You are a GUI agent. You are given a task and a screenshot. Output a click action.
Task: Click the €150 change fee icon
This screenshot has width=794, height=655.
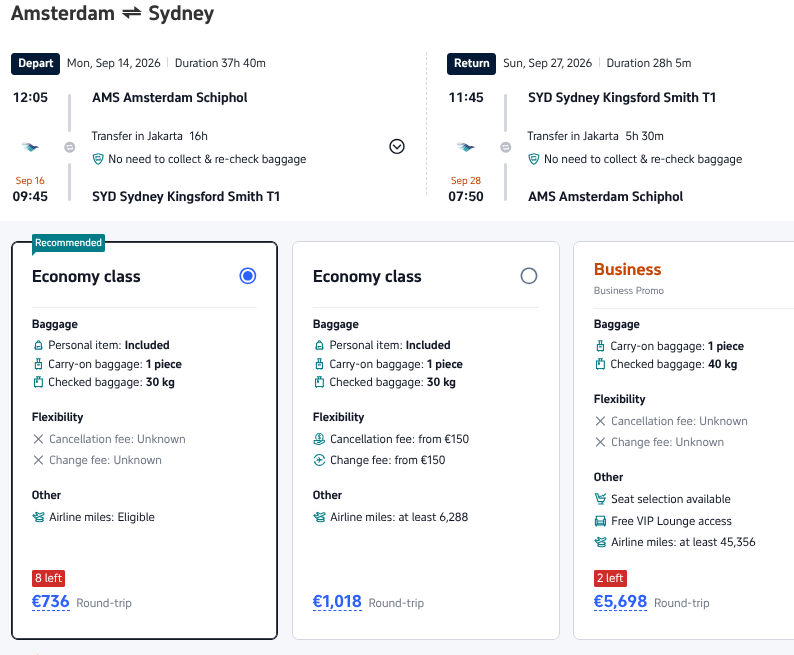point(320,460)
